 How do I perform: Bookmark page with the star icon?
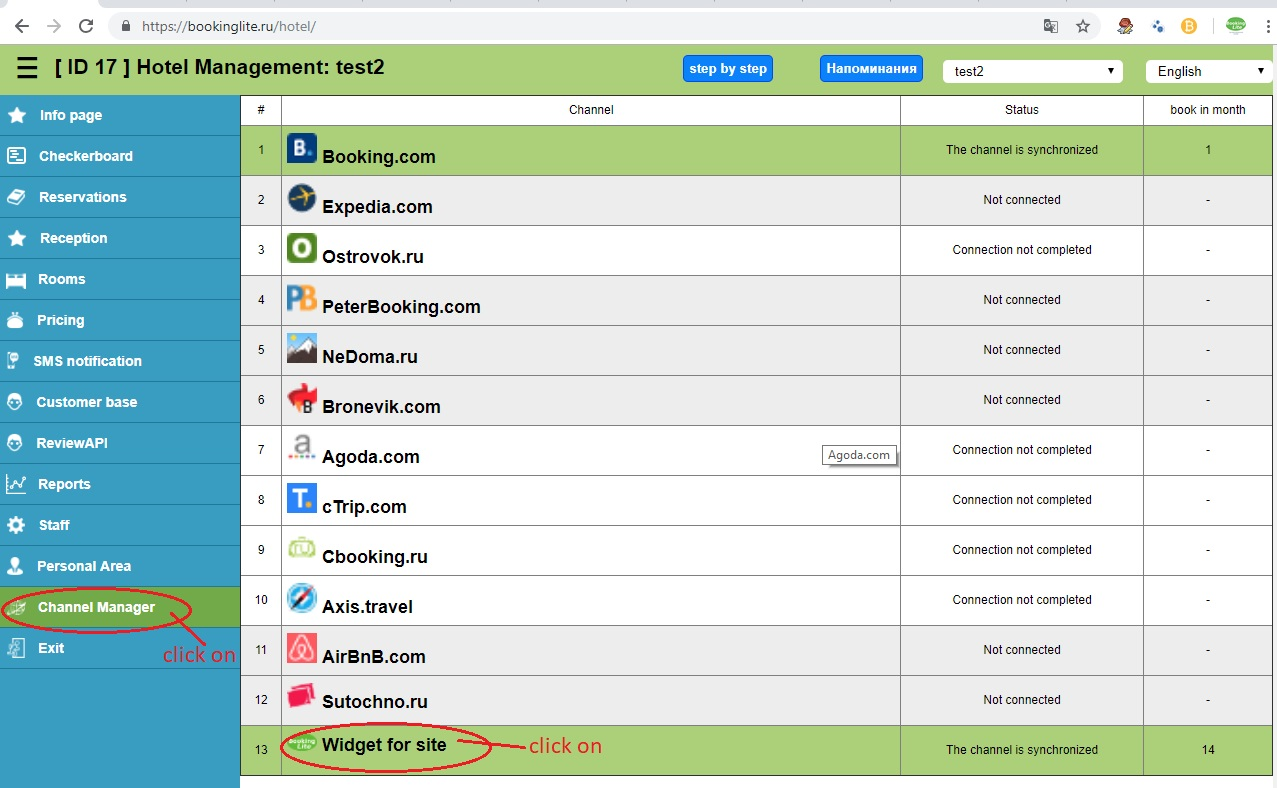[x=1083, y=26]
